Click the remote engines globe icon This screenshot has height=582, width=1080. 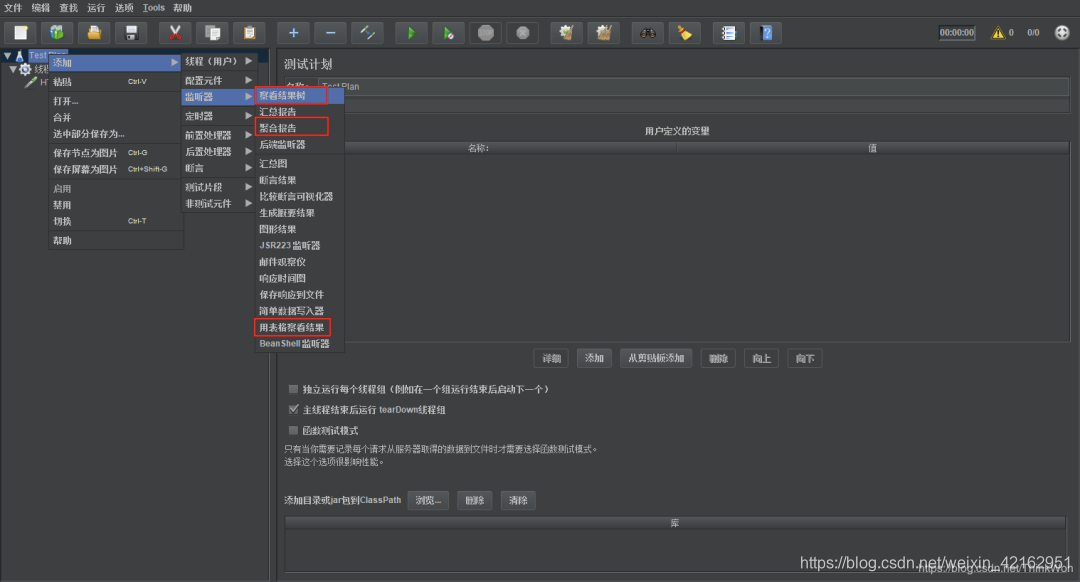point(1062,32)
